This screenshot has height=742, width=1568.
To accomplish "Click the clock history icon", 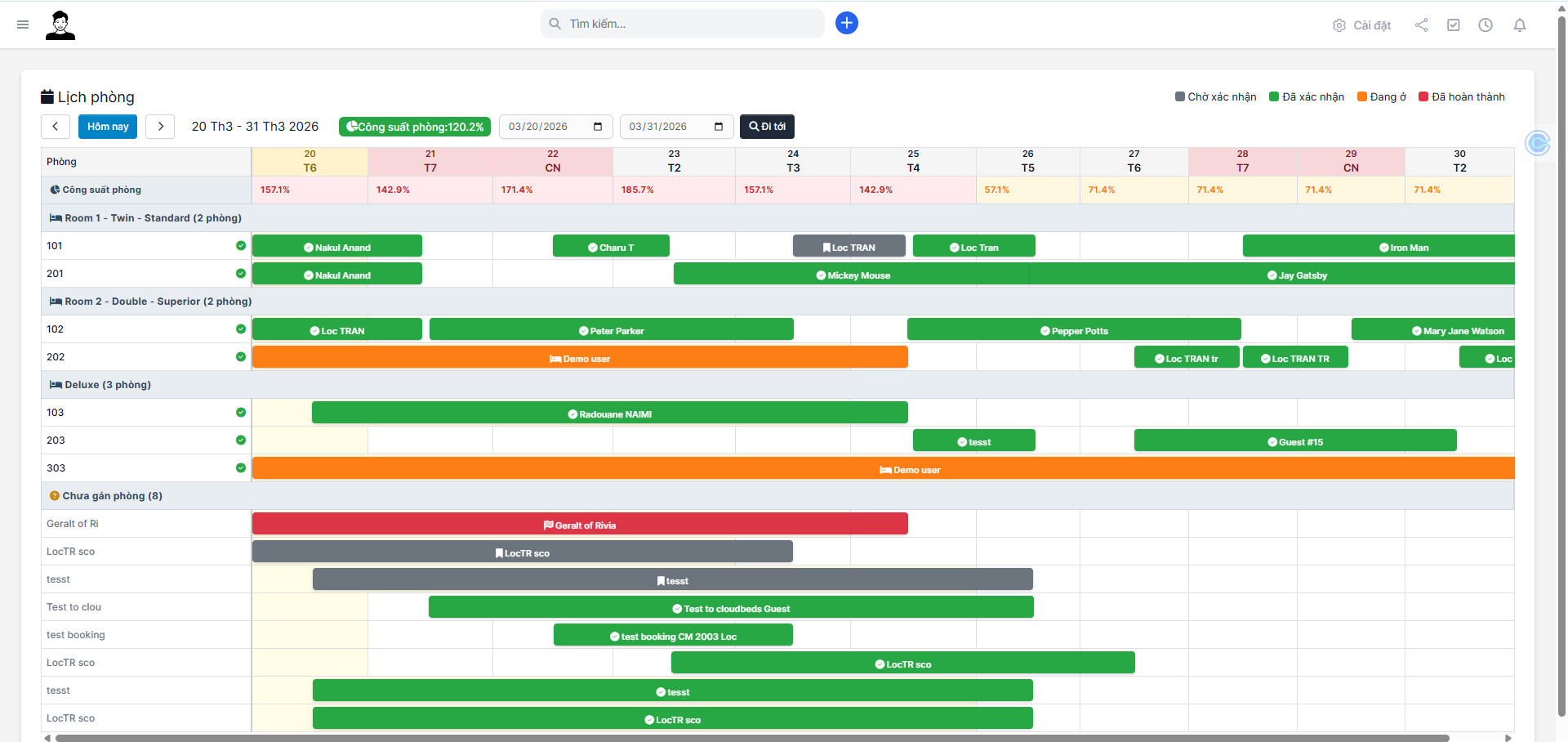I will (1486, 25).
